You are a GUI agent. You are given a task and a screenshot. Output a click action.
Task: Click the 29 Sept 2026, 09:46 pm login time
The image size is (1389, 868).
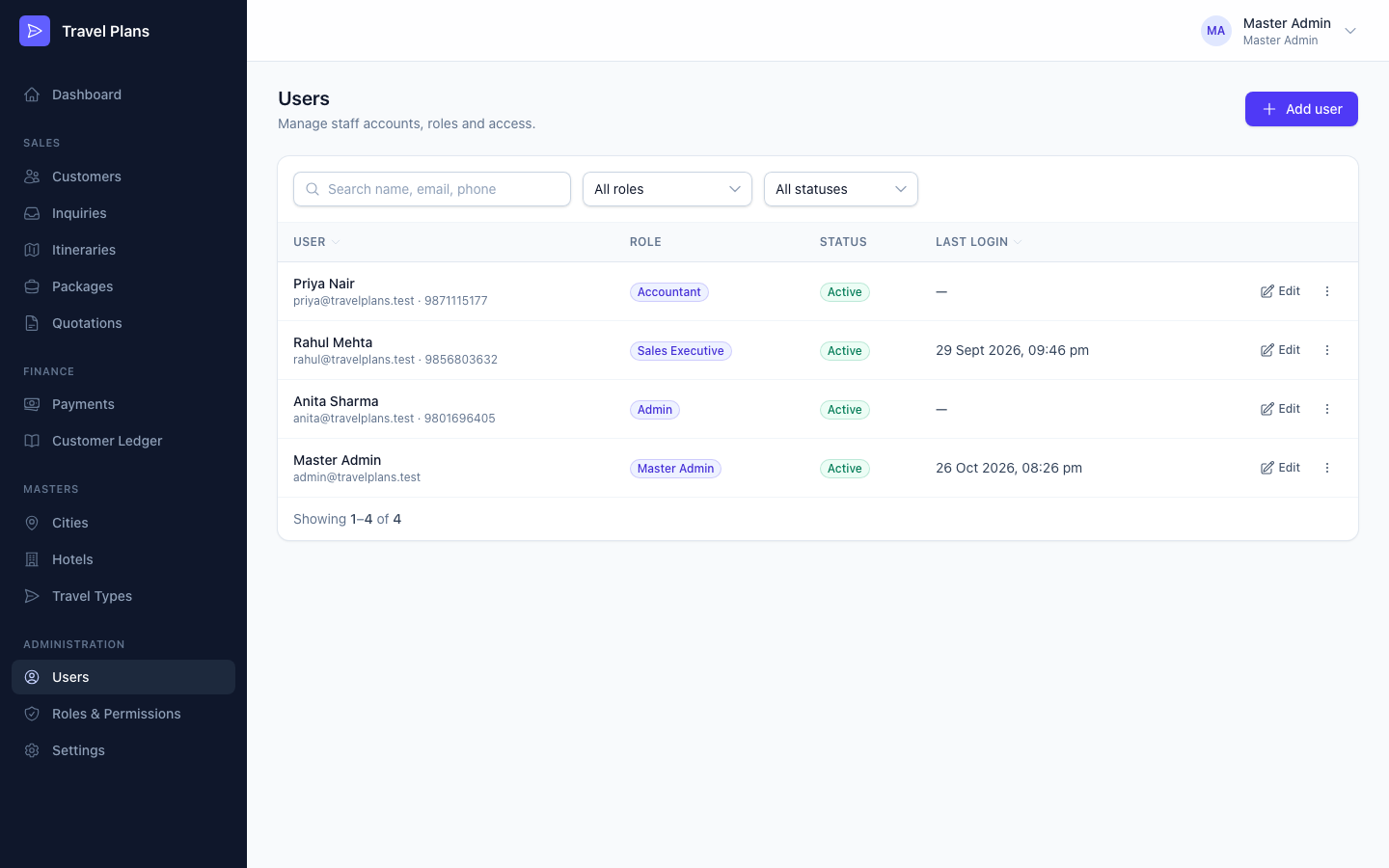(1012, 350)
